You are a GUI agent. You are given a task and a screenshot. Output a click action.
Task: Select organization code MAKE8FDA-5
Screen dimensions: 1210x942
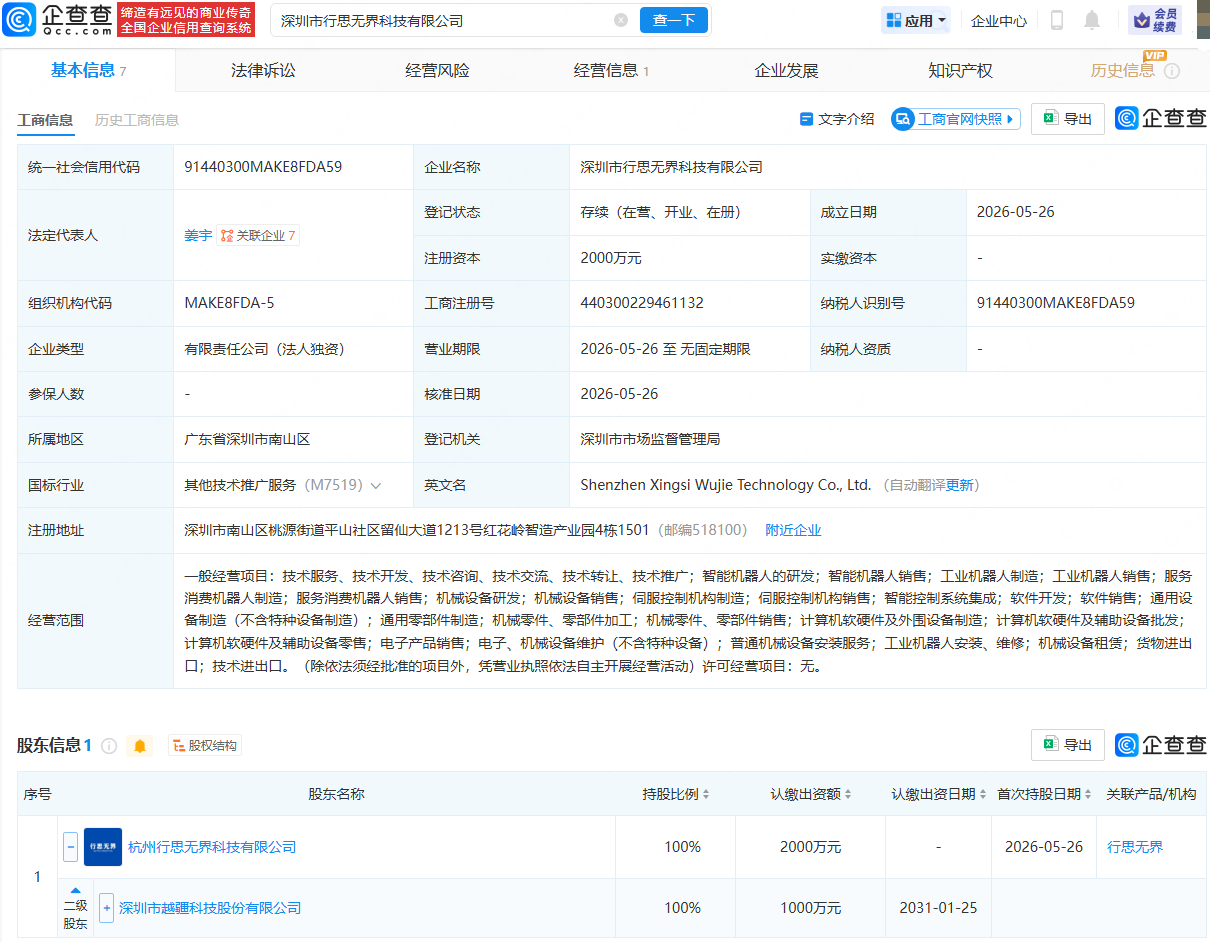click(x=229, y=303)
